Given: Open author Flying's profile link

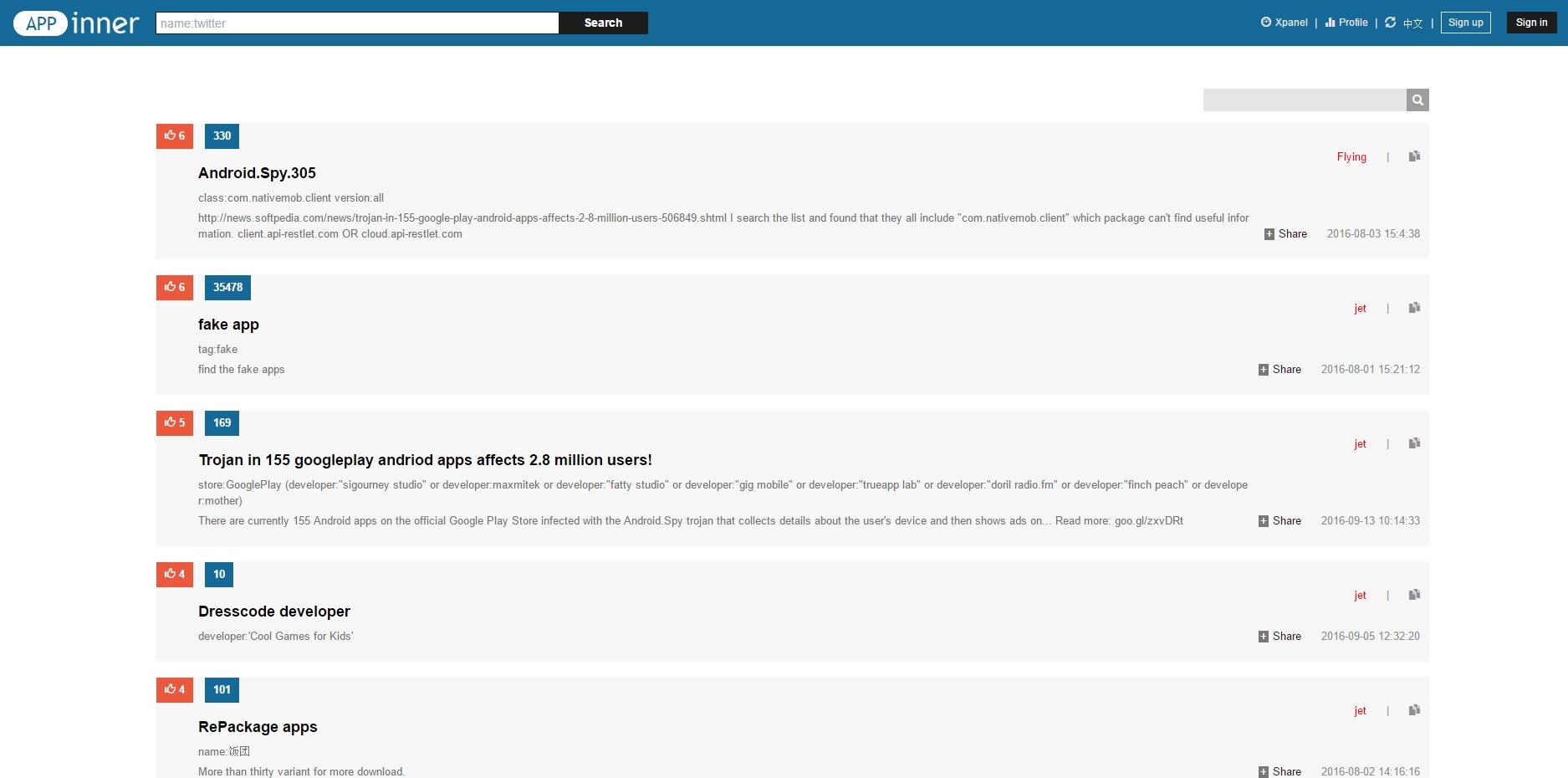Looking at the screenshot, I should (x=1351, y=157).
